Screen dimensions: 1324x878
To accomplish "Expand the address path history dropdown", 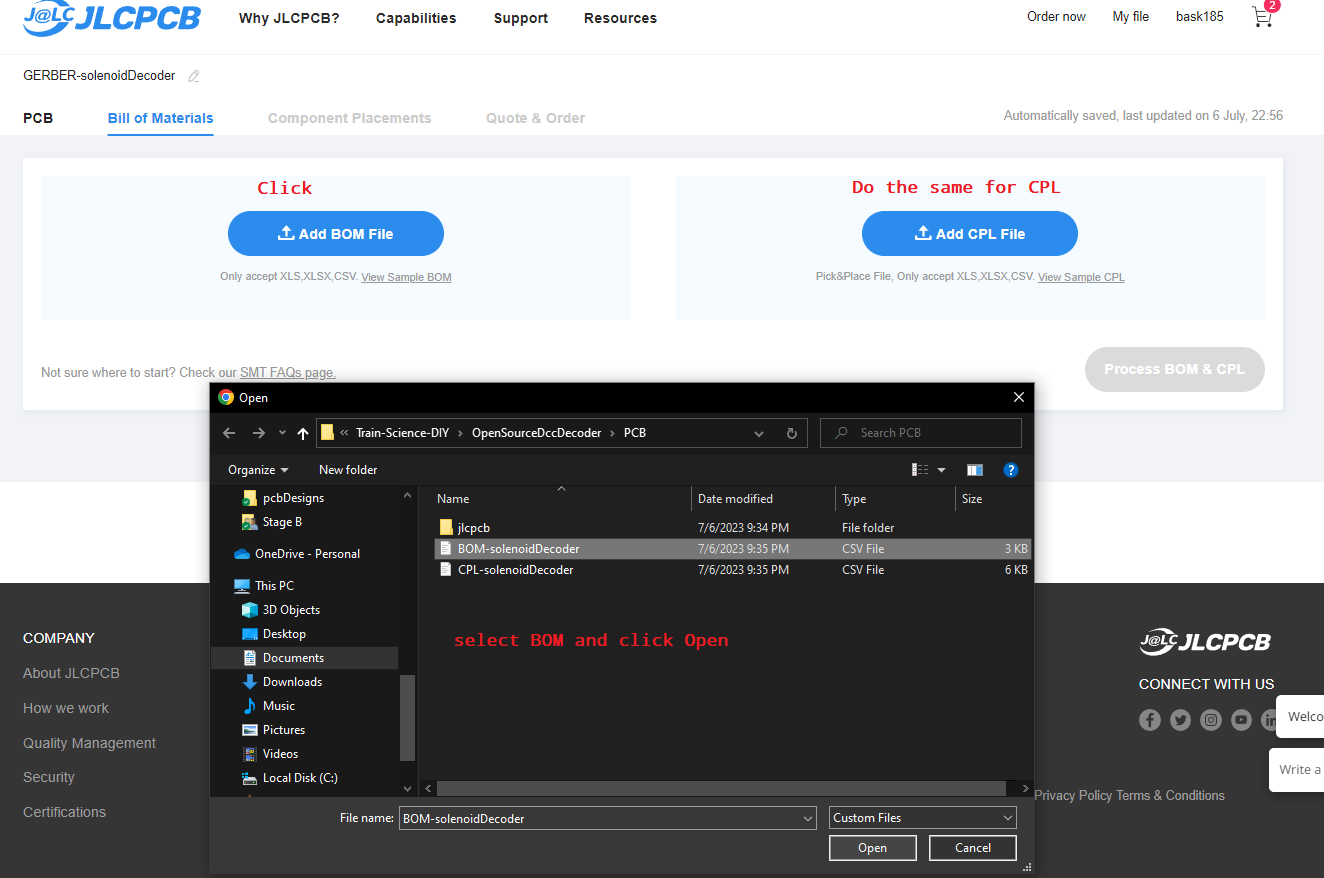I will click(x=759, y=433).
